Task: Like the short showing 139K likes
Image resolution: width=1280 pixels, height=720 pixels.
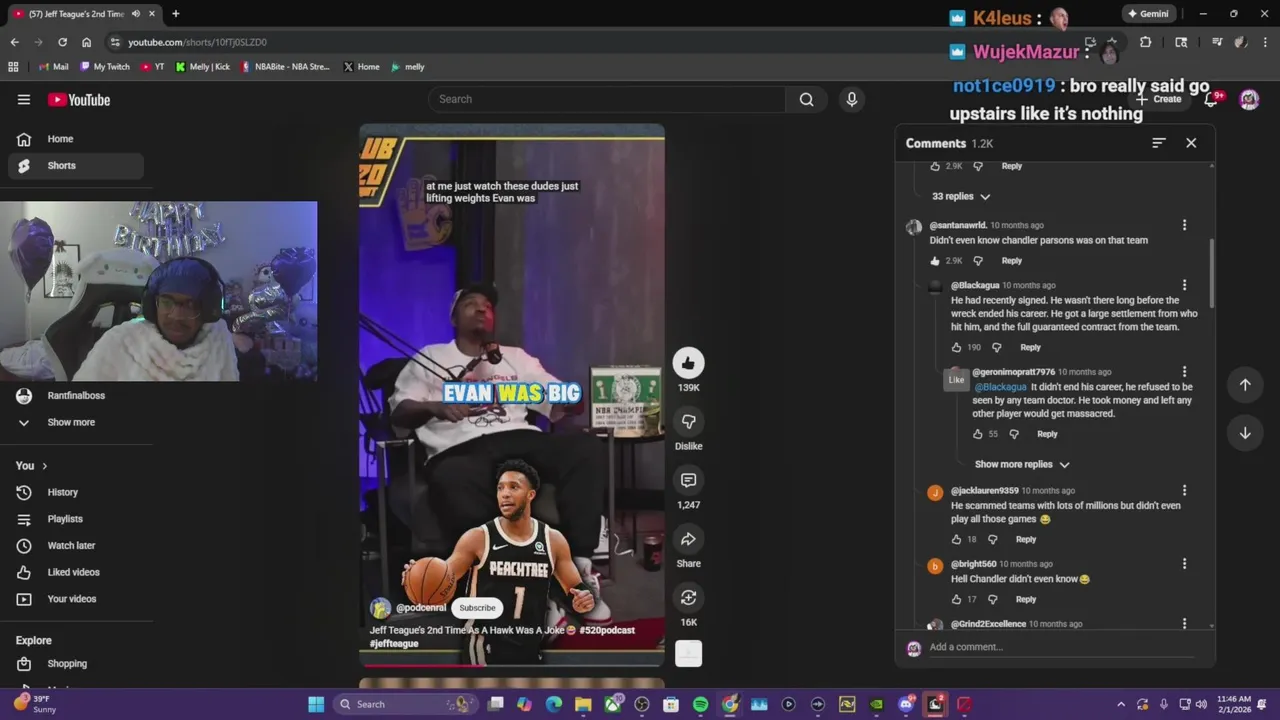Action: tap(688, 363)
